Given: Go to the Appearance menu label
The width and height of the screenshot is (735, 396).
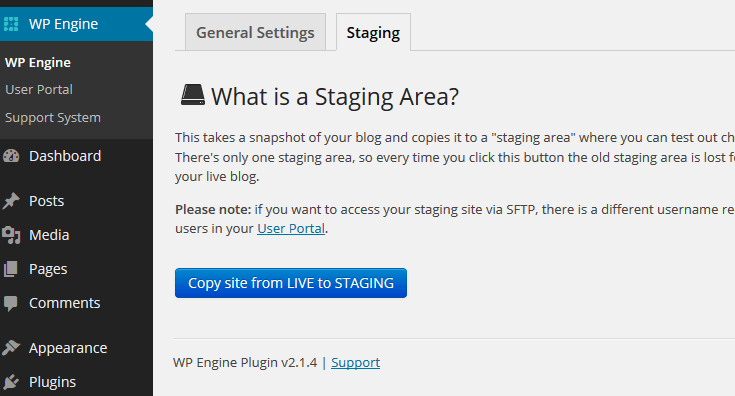Looking at the screenshot, I should click(68, 348).
